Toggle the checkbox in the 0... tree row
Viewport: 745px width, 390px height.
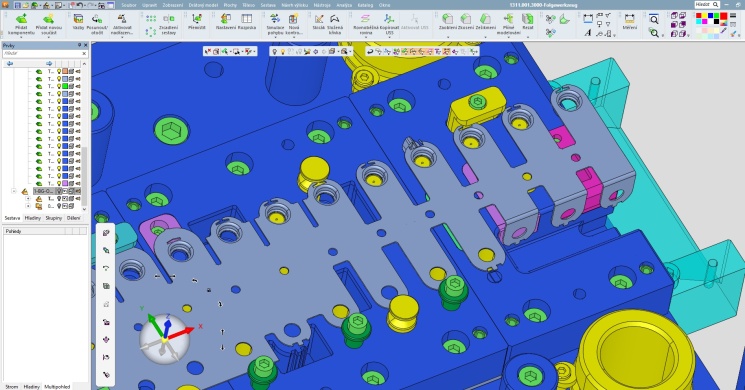[x=65, y=206]
